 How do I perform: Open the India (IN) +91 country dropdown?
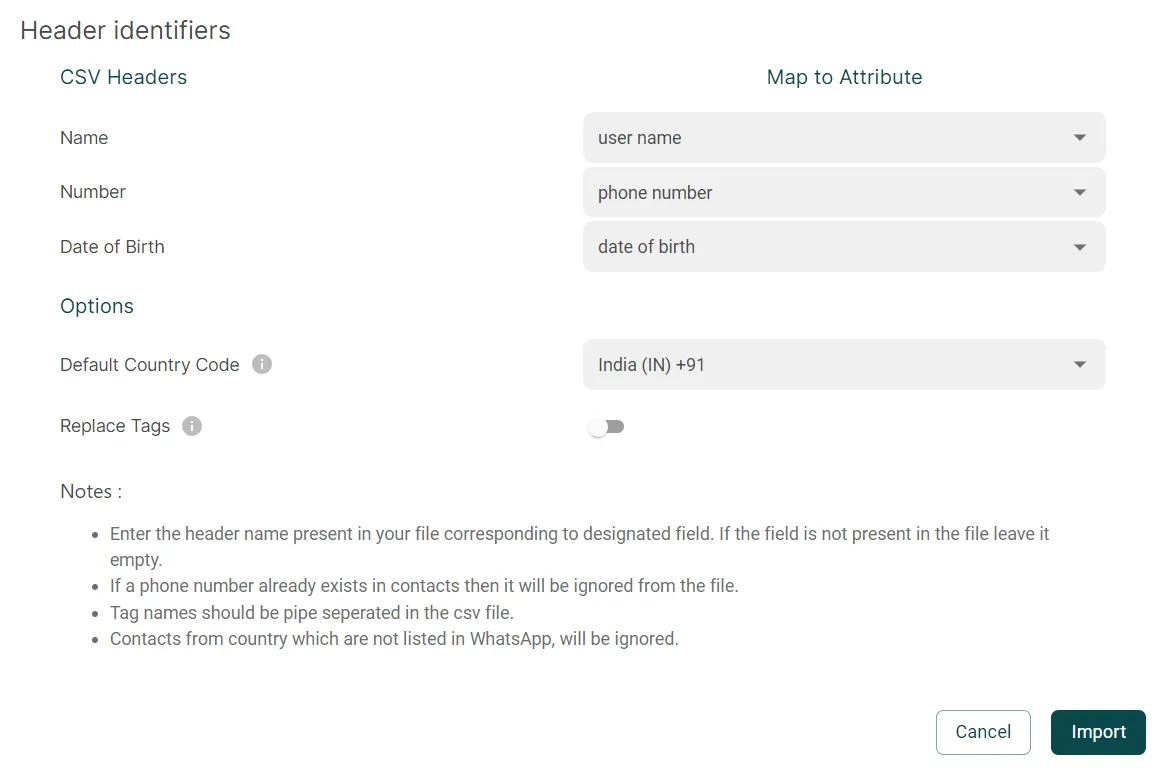(844, 365)
